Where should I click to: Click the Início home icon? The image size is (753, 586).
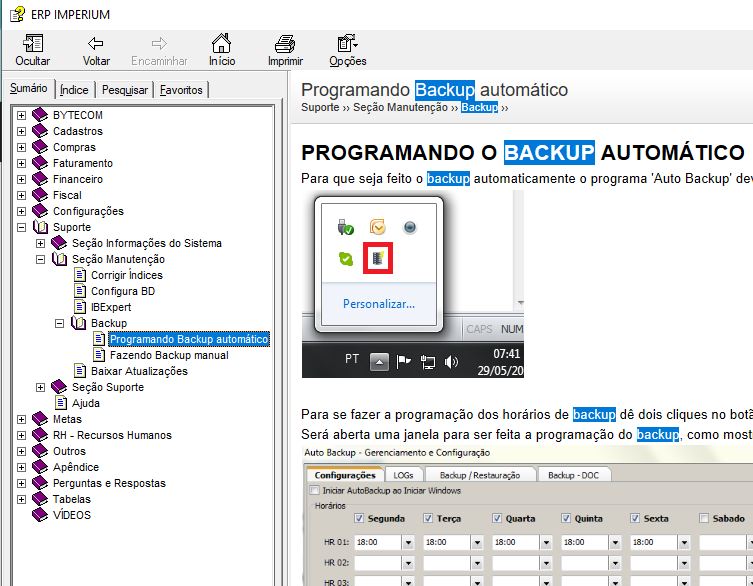click(222, 44)
